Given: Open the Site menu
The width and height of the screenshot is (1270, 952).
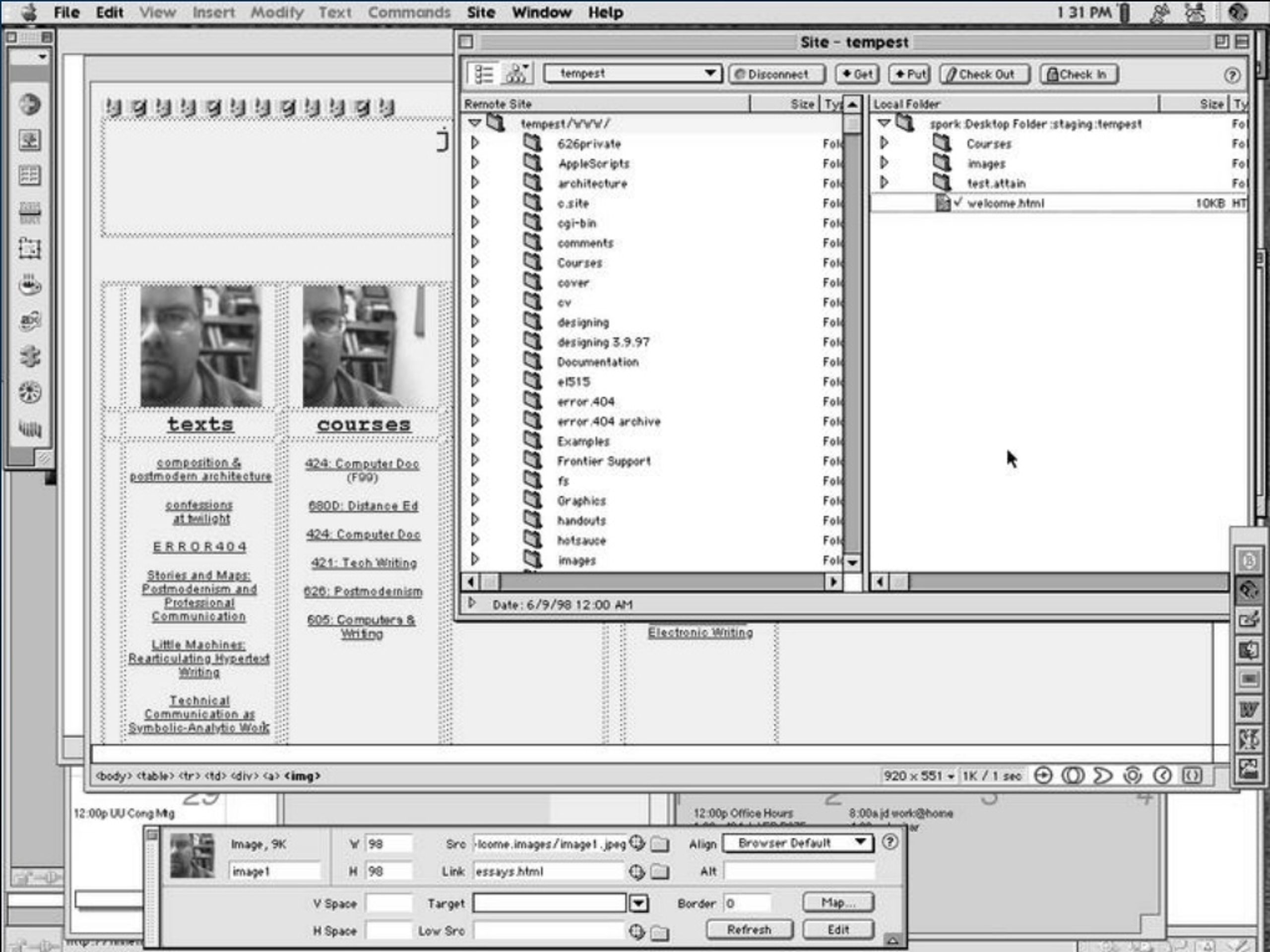Looking at the screenshot, I should coord(481,12).
